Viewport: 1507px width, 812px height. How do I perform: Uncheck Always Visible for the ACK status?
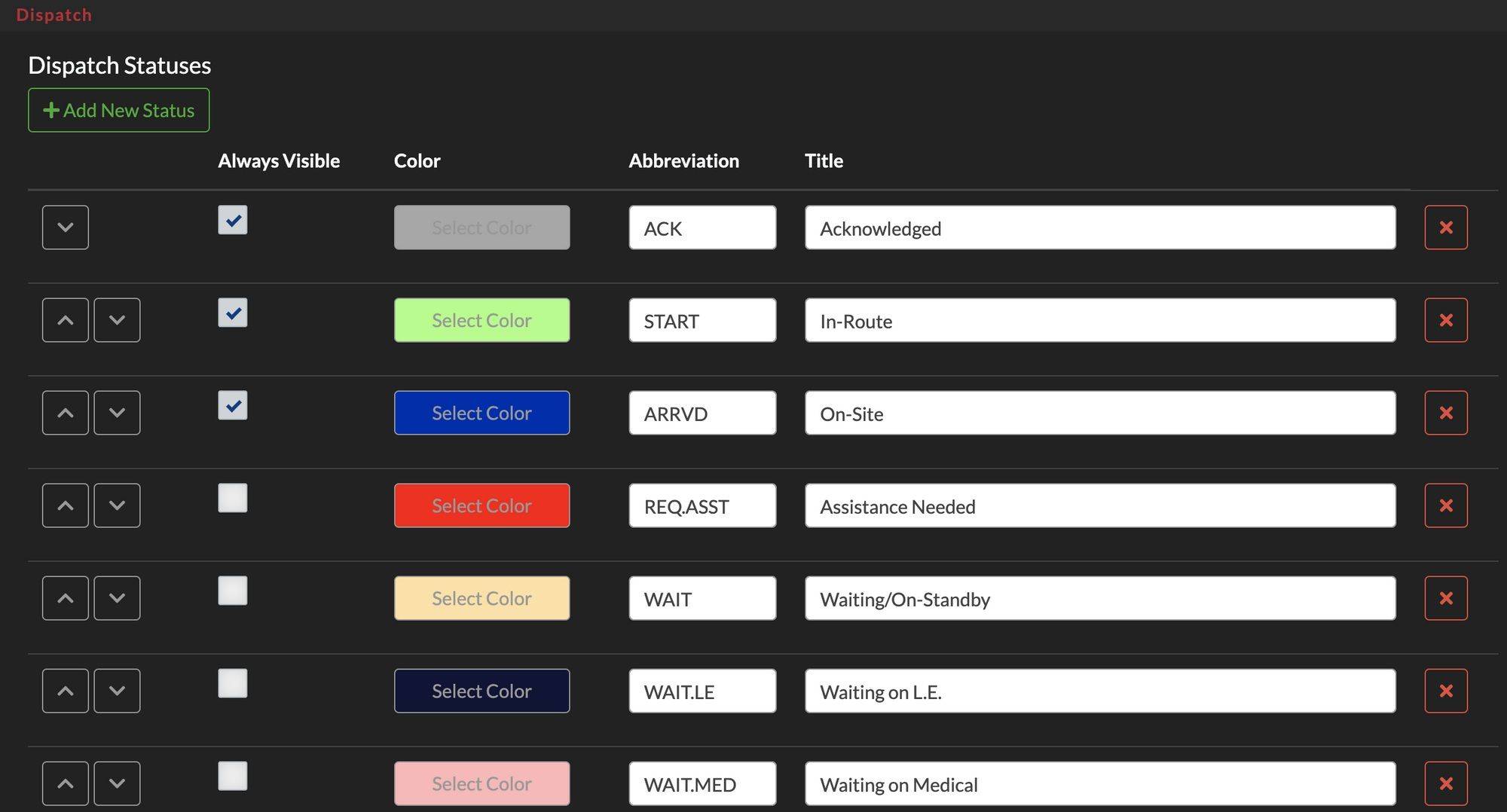click(x=232, y=220)
